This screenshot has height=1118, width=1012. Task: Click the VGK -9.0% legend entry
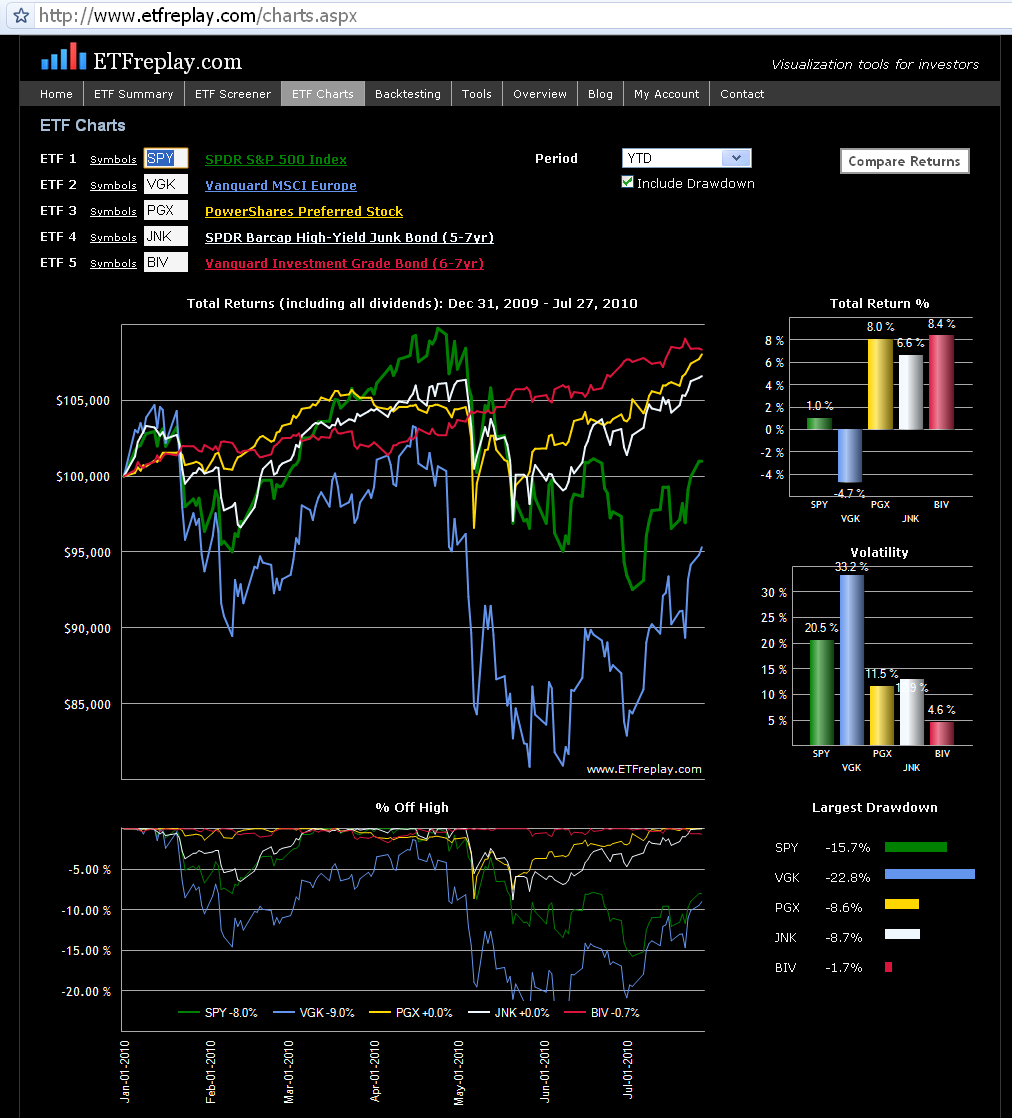[314, 1012]
